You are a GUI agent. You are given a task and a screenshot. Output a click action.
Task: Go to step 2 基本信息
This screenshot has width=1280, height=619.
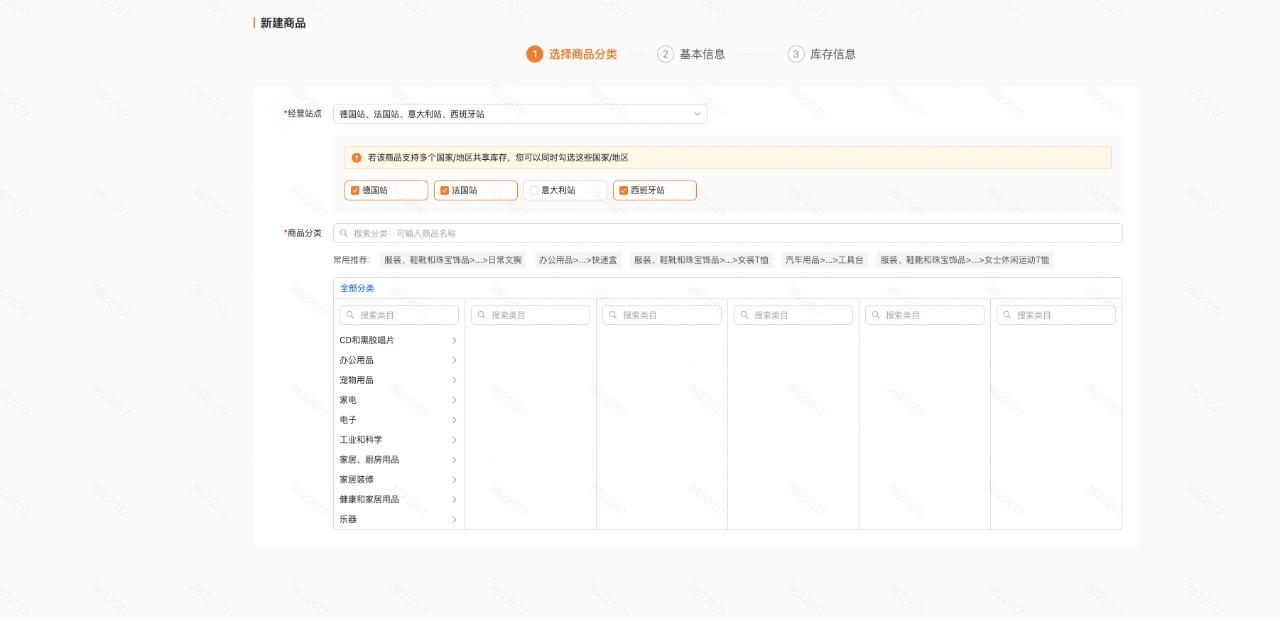[x=691, y=54]
